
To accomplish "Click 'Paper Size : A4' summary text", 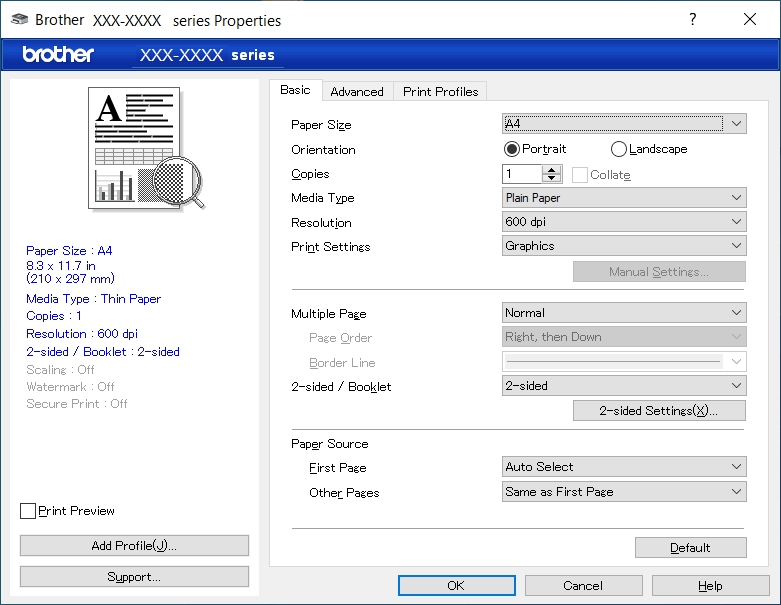I will pos(69,250).
